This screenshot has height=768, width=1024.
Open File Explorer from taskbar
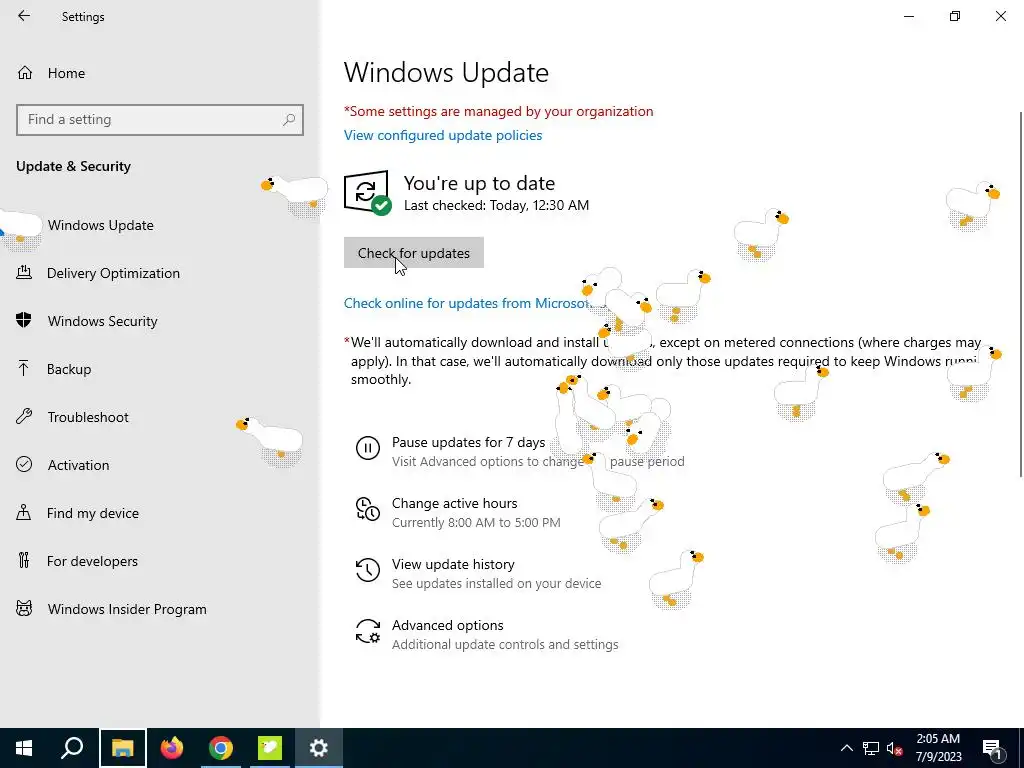tap(123, 748)
